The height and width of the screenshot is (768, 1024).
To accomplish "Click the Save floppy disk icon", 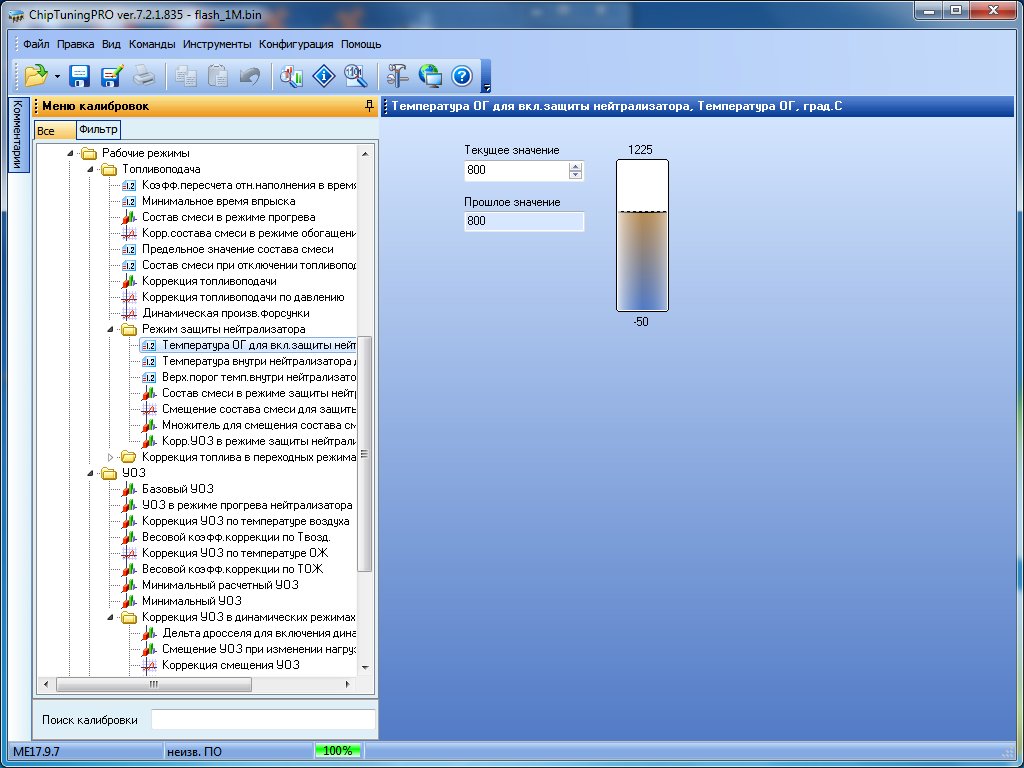I will [80, 76].
